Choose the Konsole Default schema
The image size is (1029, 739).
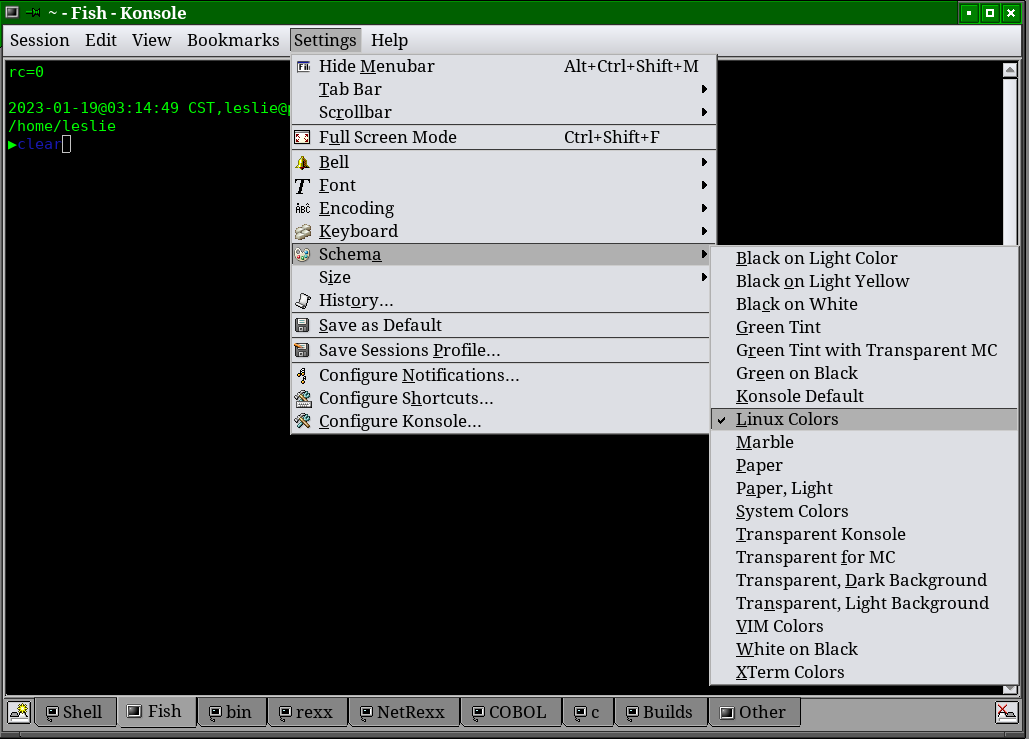click(864, 396)
